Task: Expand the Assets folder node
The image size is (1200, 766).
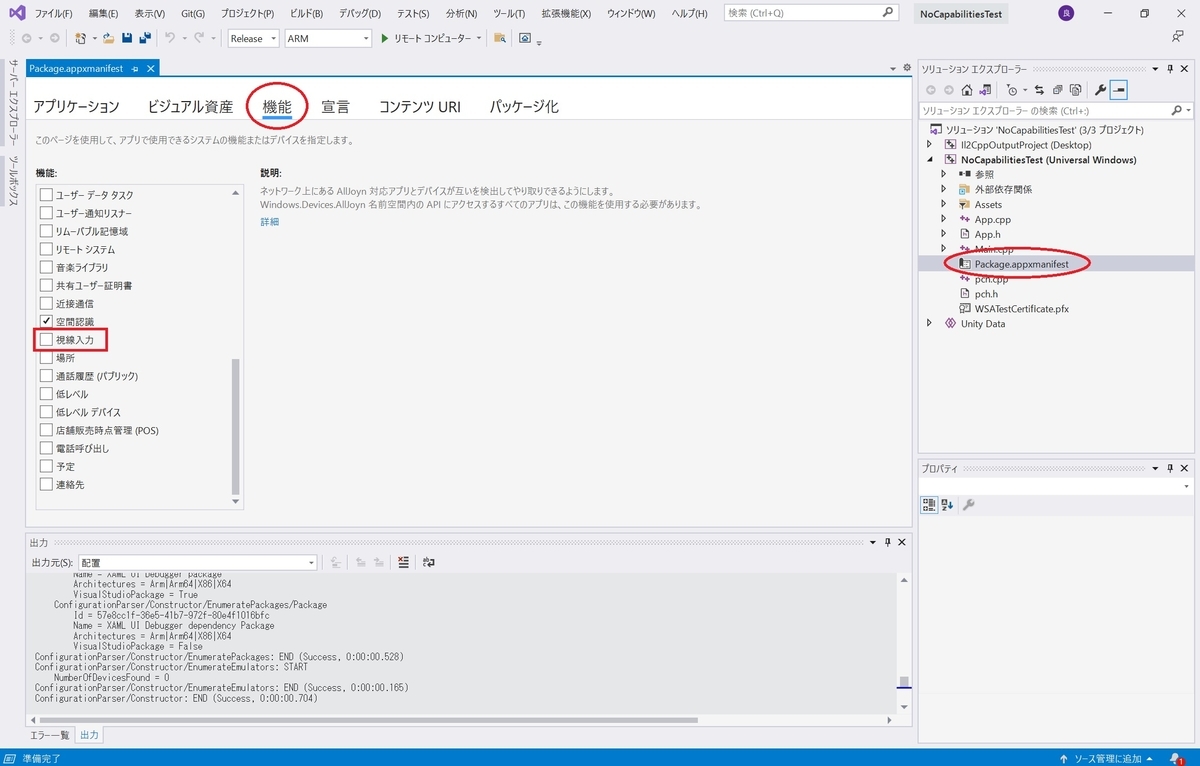Action: [x=944, y=204]
